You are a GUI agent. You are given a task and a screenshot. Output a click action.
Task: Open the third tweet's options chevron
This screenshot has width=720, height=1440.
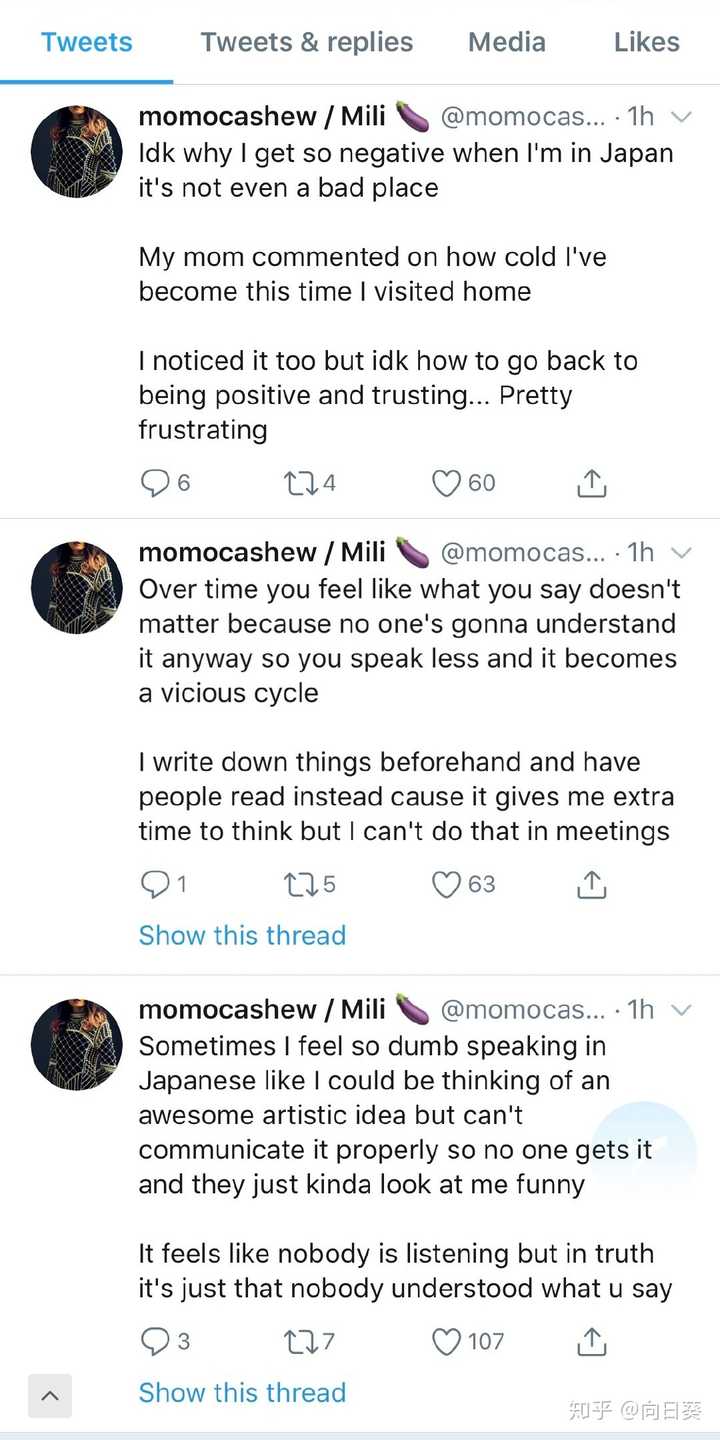[681, 1010]
